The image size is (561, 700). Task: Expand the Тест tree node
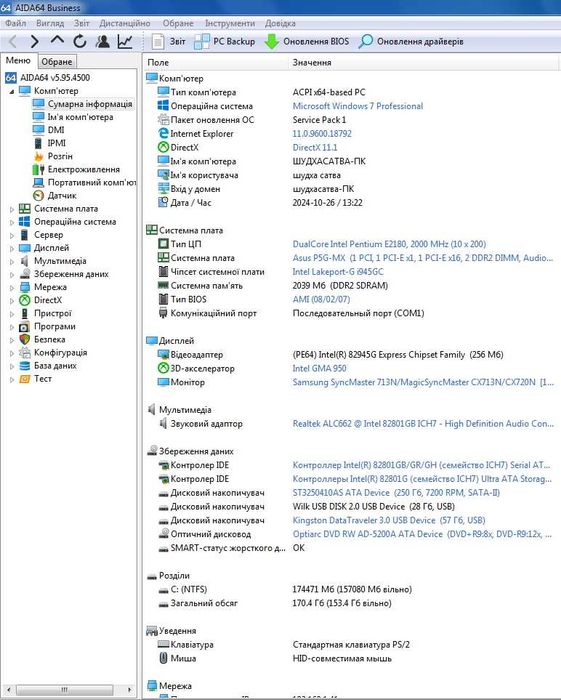pos(12,379)
